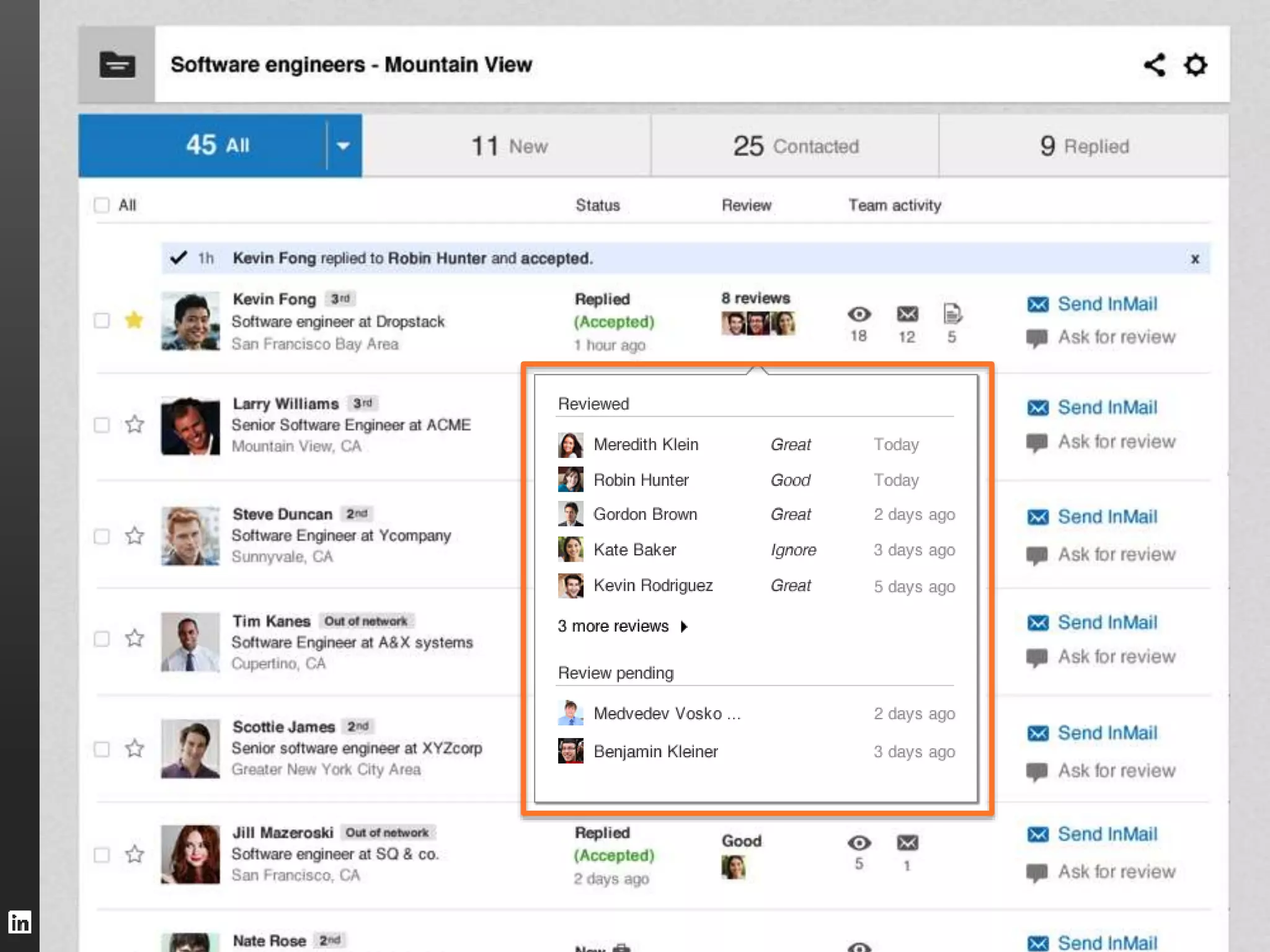Screen dimensions: 1270x952
Task: Open dropdown arrow next to 45 All
Action: tap(344, 146)
